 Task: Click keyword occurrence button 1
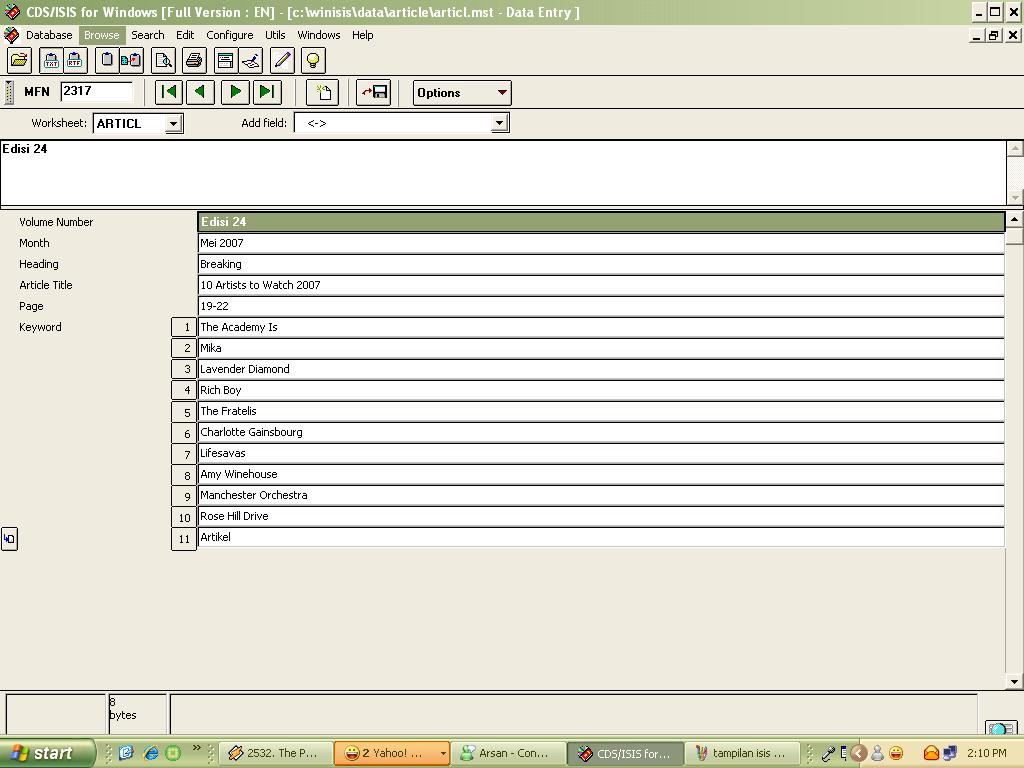pyautogui.click(x=184, y=327)
